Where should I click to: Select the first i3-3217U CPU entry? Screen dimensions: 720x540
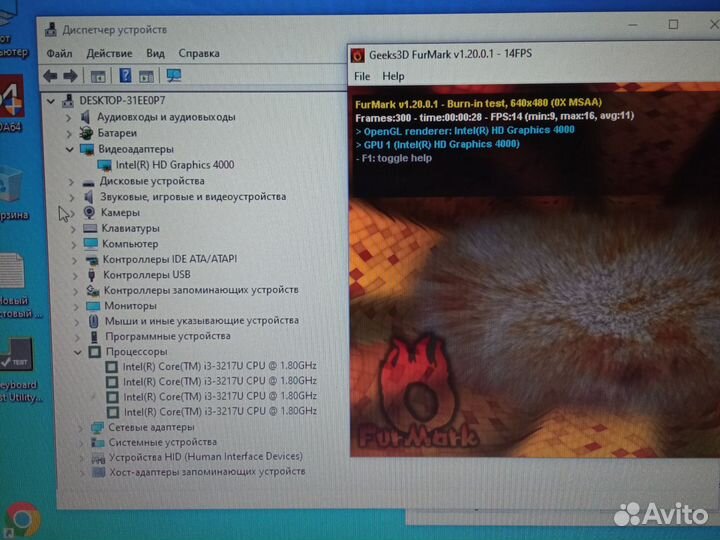[219, 366]
